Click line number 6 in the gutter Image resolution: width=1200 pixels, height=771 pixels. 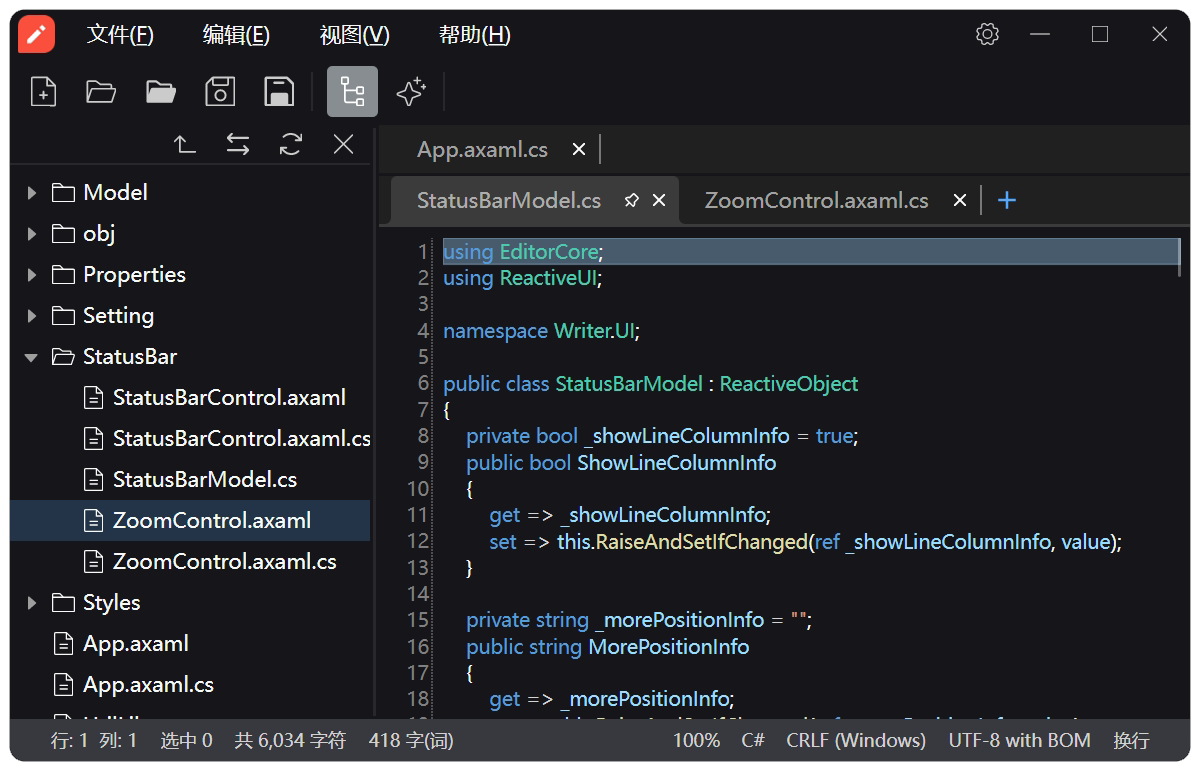click(x=423, y=384)
